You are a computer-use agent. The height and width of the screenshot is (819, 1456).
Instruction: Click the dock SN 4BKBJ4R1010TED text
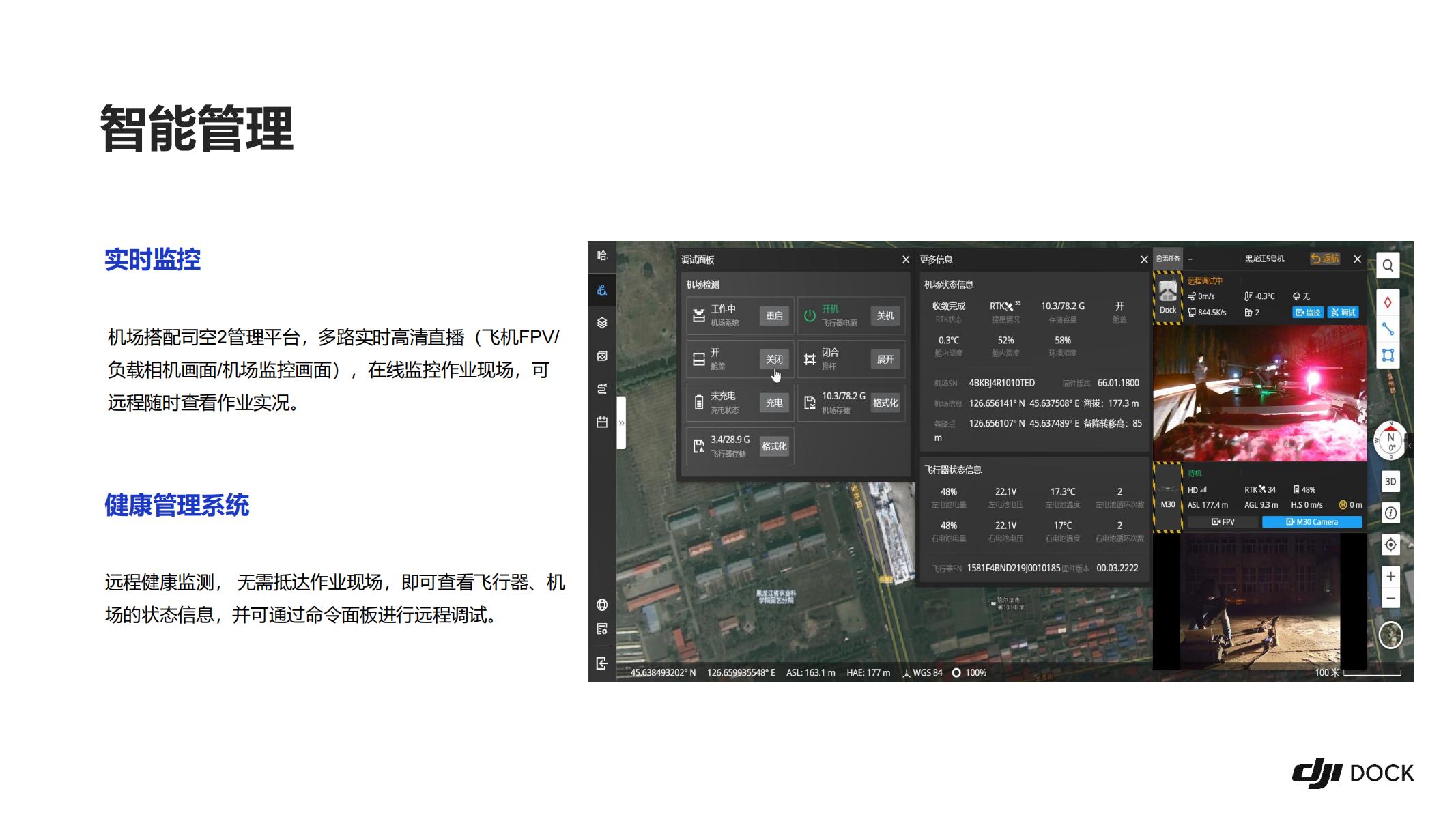pyautogui.click(x=1001, y=384)
